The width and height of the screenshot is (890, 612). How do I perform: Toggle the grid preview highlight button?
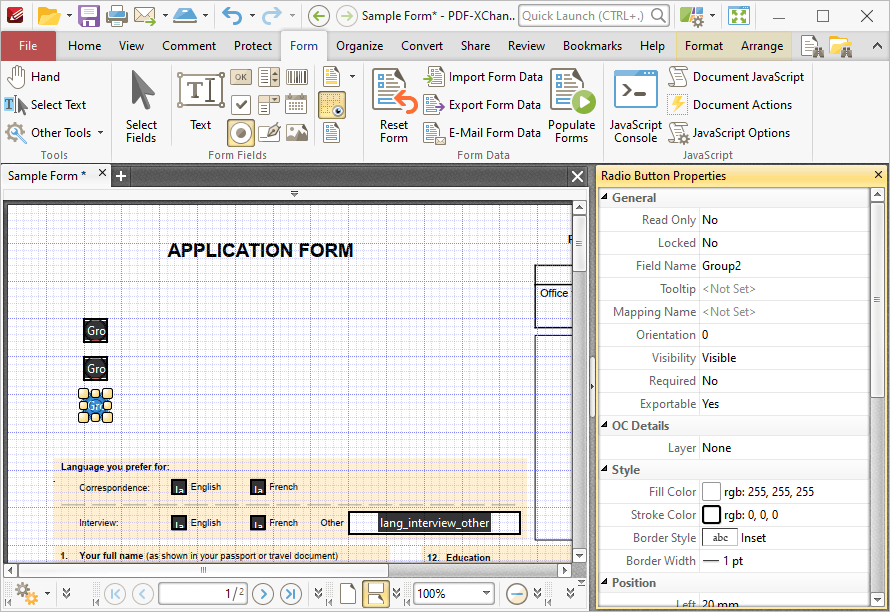click(332, 105)
